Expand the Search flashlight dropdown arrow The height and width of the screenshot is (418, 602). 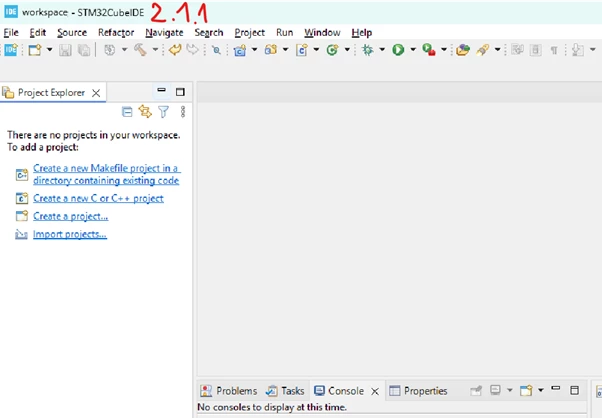tap(498, 50)
